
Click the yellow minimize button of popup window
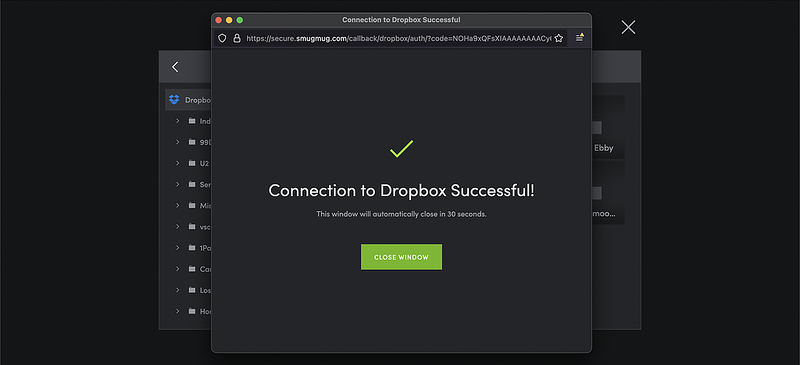pos(229,20)
